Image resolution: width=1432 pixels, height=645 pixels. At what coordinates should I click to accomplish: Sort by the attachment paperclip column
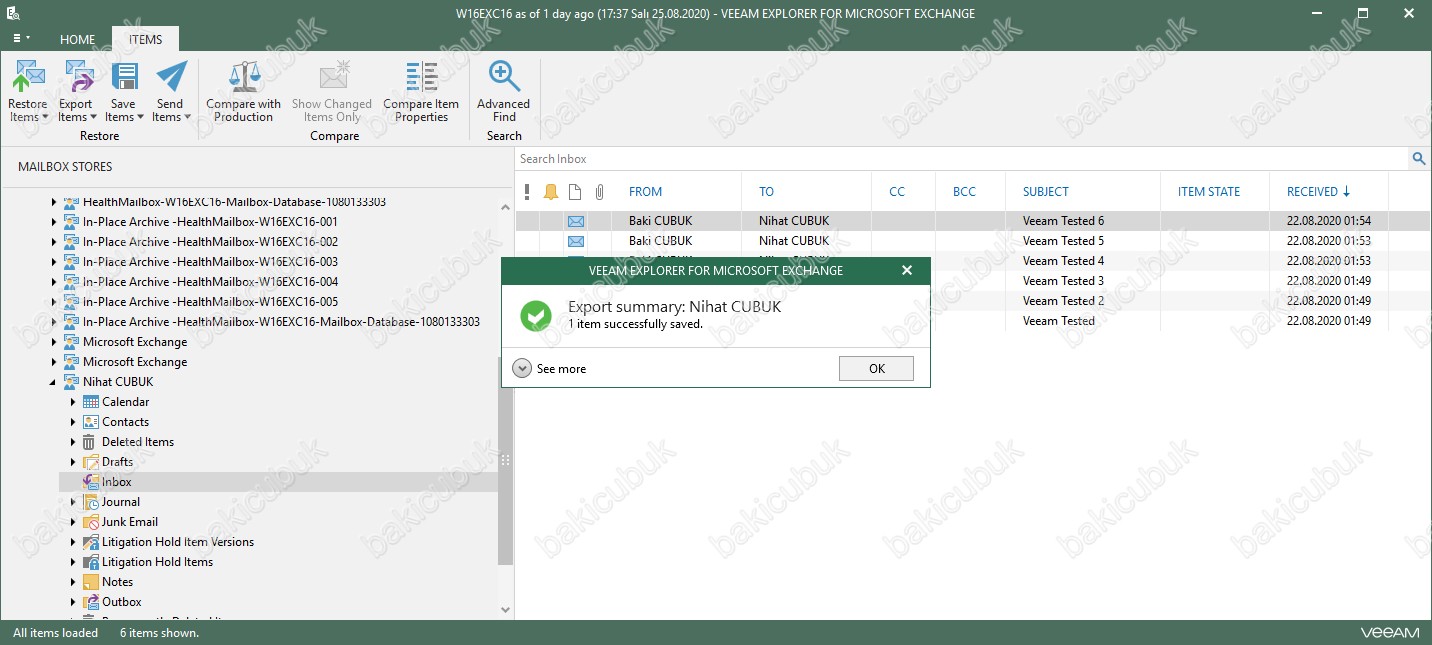tap(599, 192)
